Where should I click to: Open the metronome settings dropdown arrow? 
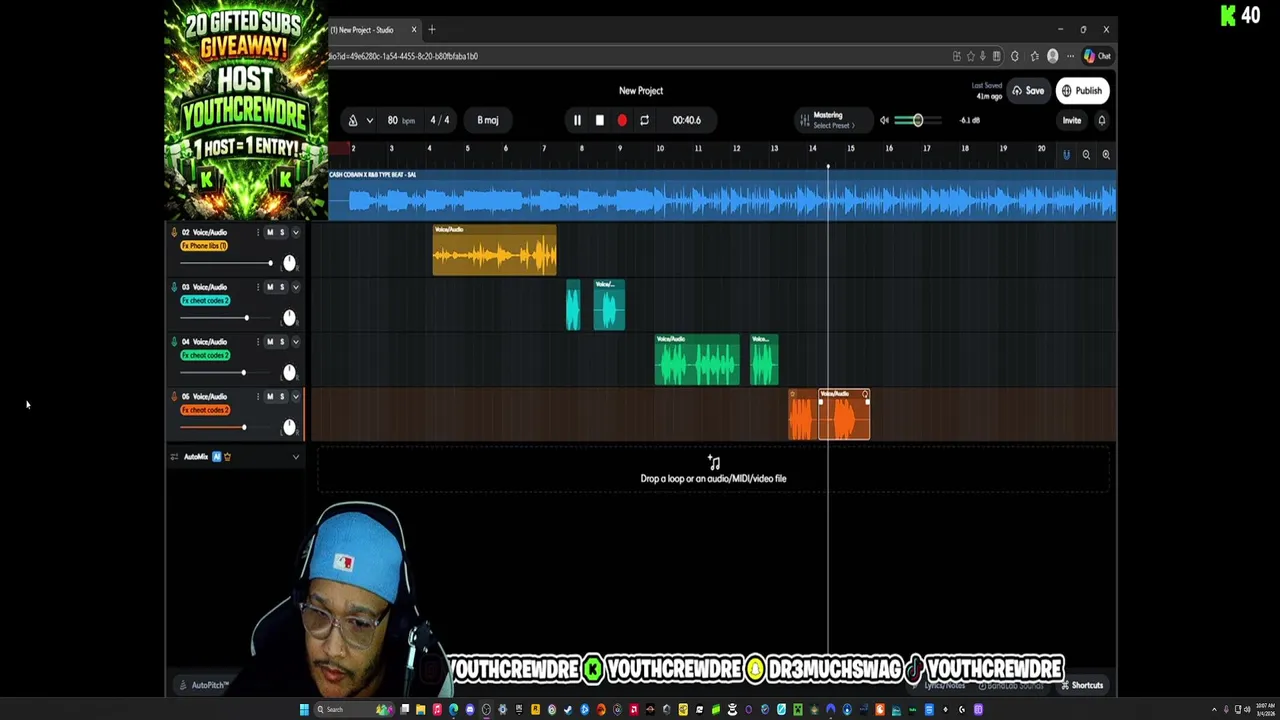(x=369, y=120)
